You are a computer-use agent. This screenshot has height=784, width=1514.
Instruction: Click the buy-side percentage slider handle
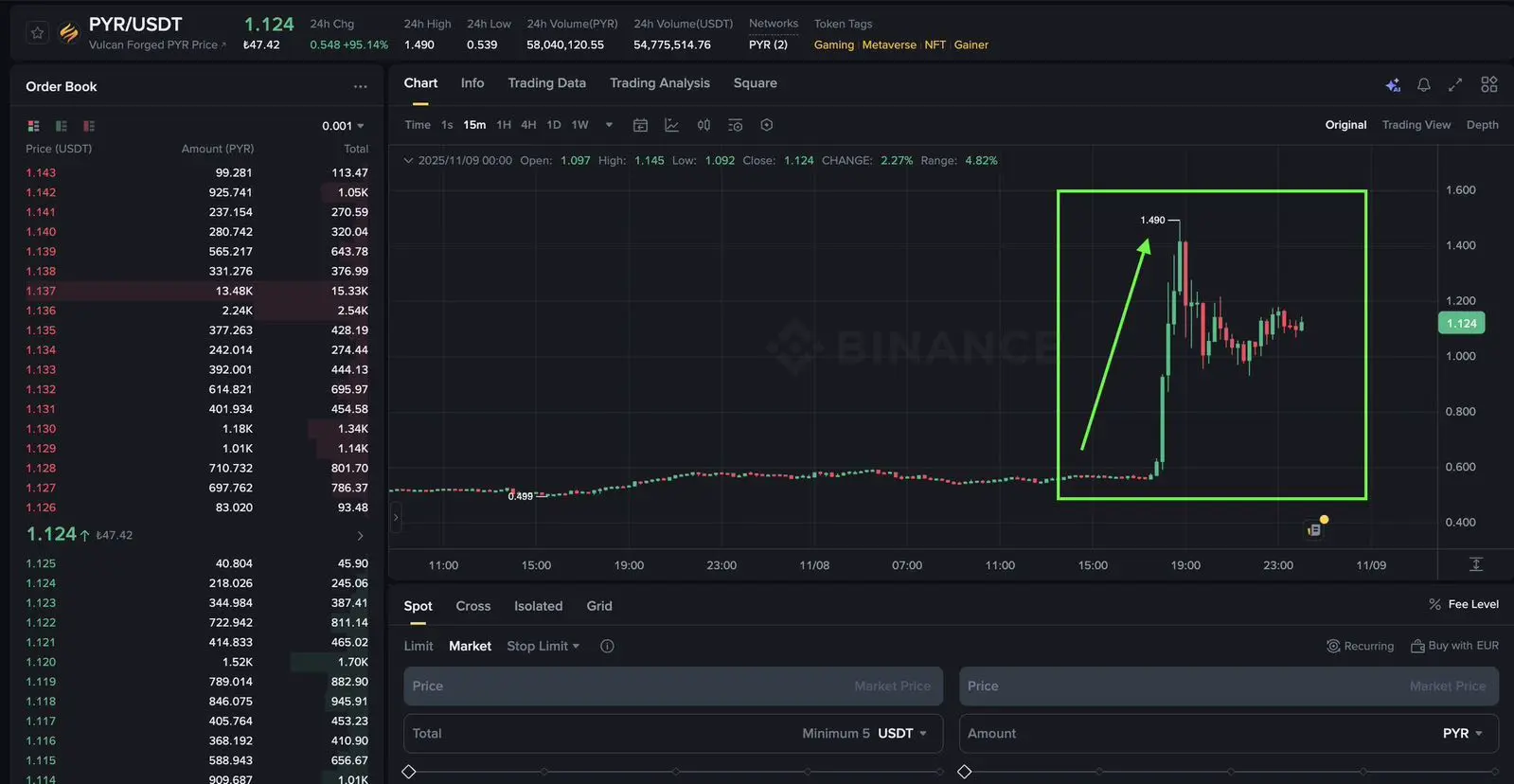pos(409,772)
